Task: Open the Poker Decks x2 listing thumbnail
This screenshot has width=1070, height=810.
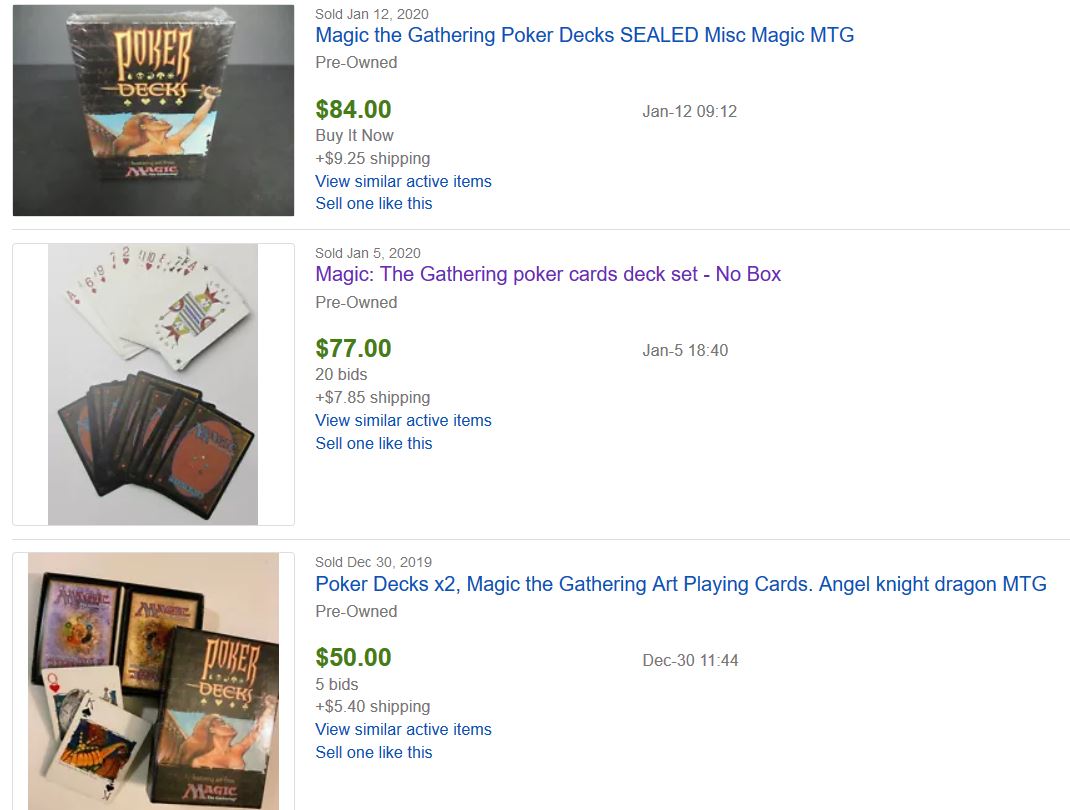Action: [x=153, y=680]
